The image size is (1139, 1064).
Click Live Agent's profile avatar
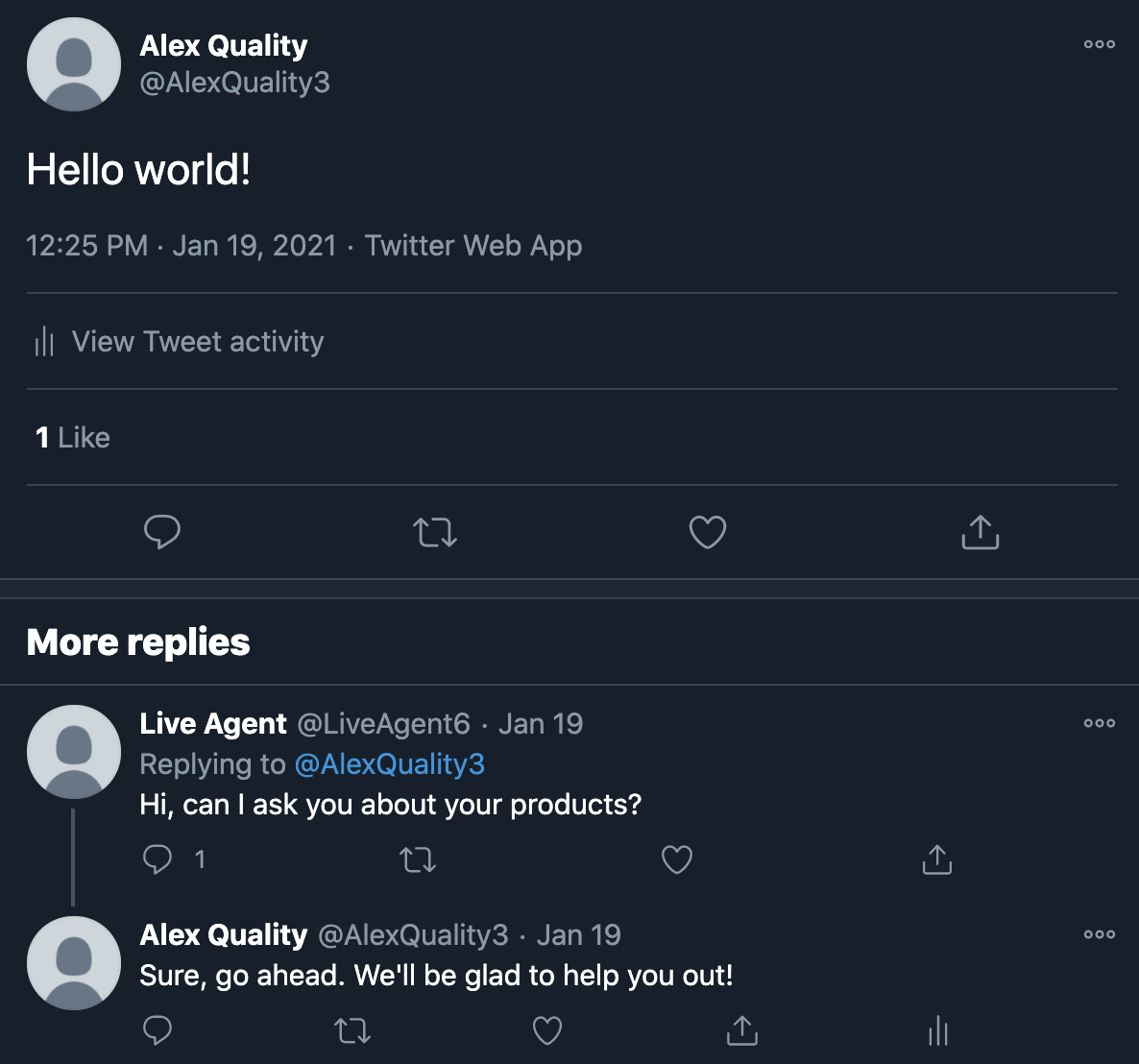click(x=74, y=751)
